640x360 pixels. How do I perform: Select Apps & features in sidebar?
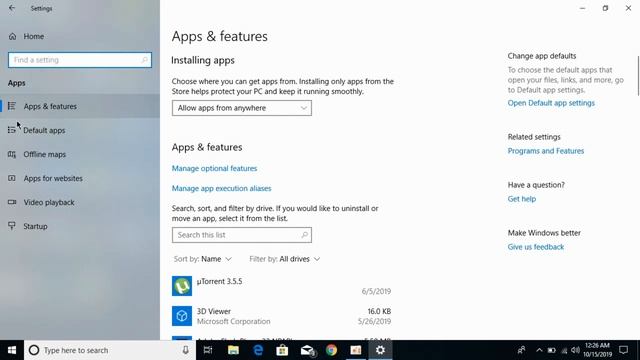[80, 106]
